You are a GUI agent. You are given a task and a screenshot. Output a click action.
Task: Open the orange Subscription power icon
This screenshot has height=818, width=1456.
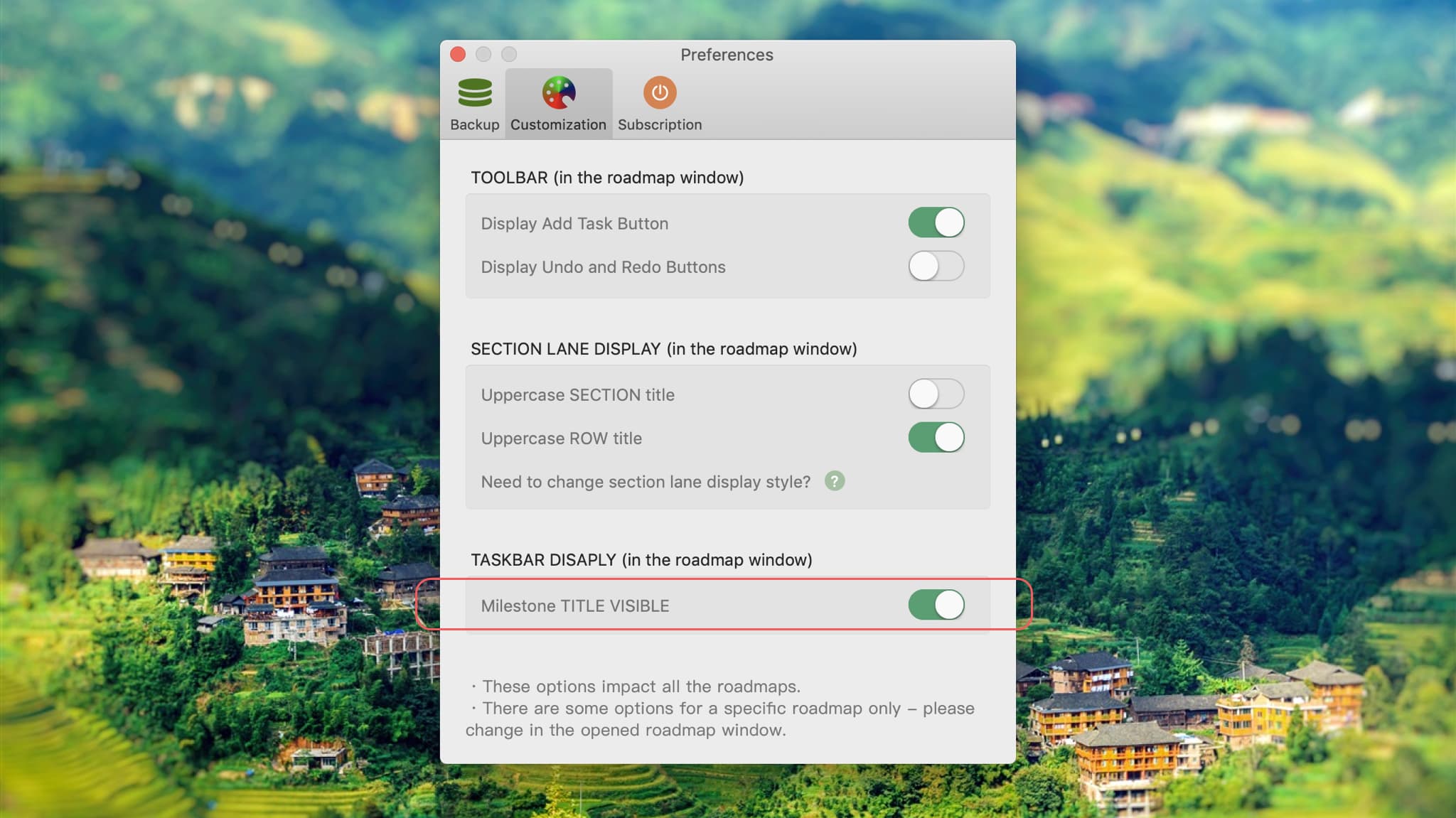click(x=660, y=92)
